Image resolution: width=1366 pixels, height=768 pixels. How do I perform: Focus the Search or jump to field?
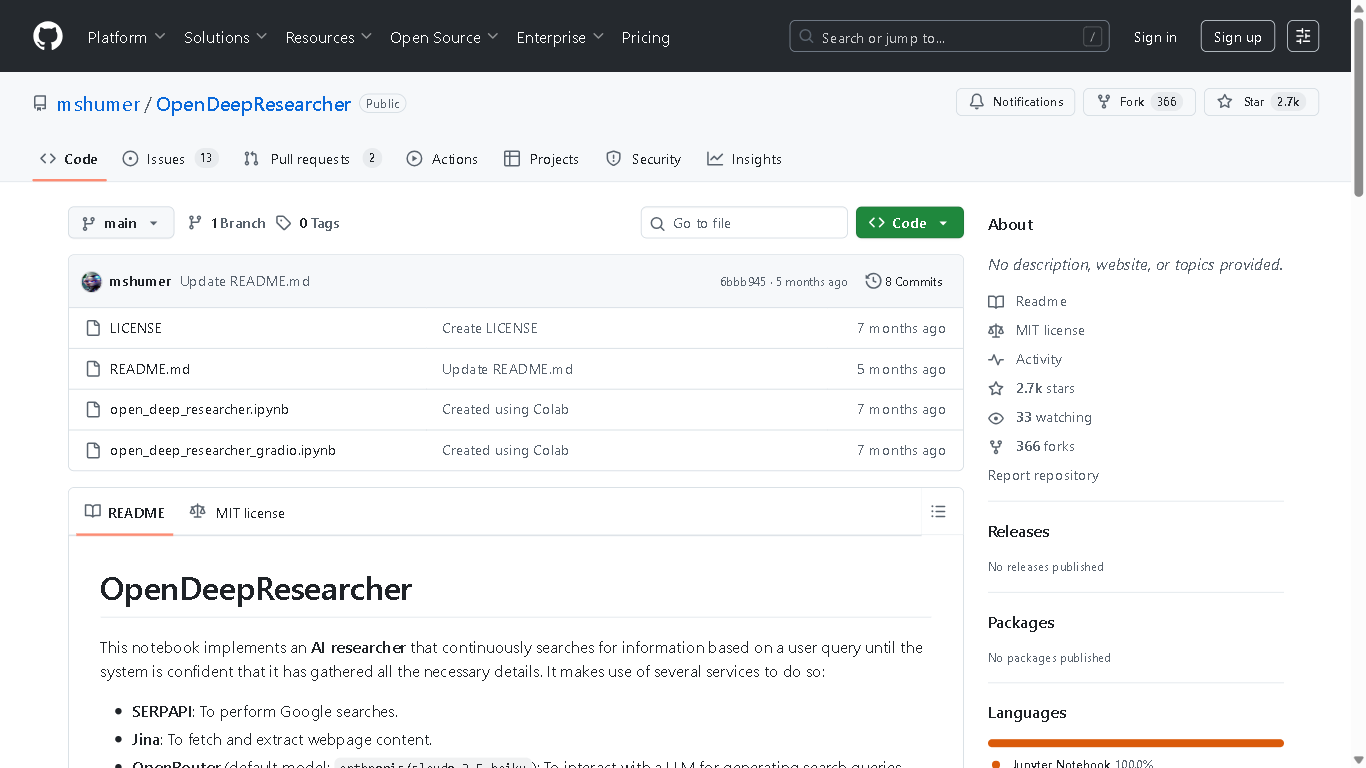pyautogui.click(x=950, y=37)
